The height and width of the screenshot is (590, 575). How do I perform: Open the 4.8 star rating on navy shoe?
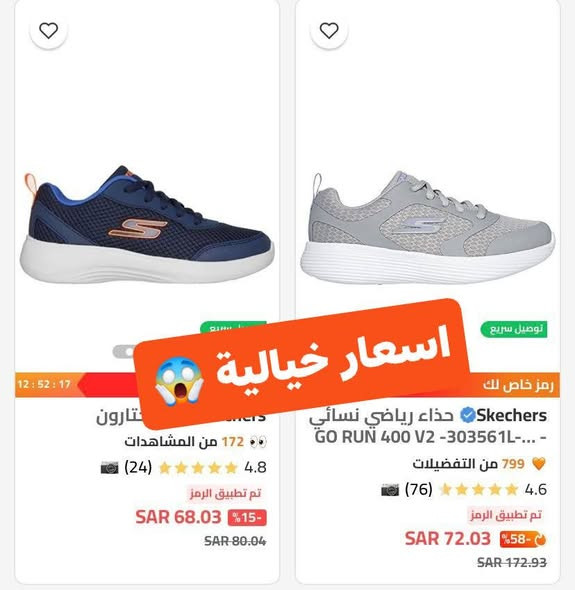click(x=213, y=468)
